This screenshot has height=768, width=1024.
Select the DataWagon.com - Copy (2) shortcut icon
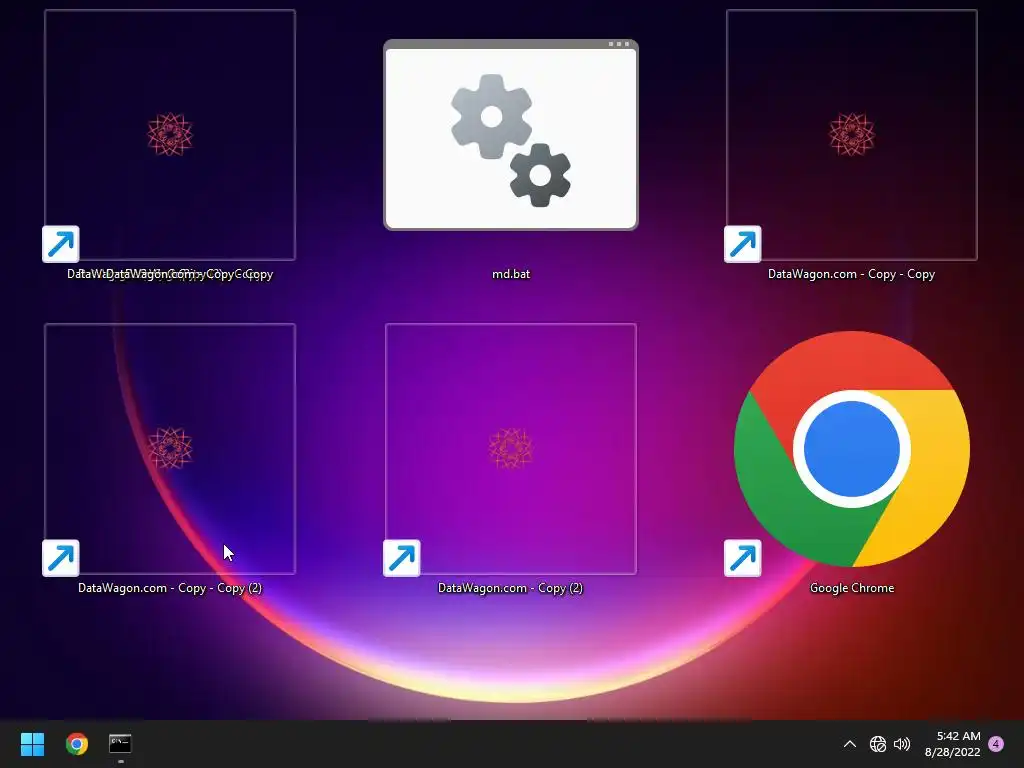click(511, 449)
